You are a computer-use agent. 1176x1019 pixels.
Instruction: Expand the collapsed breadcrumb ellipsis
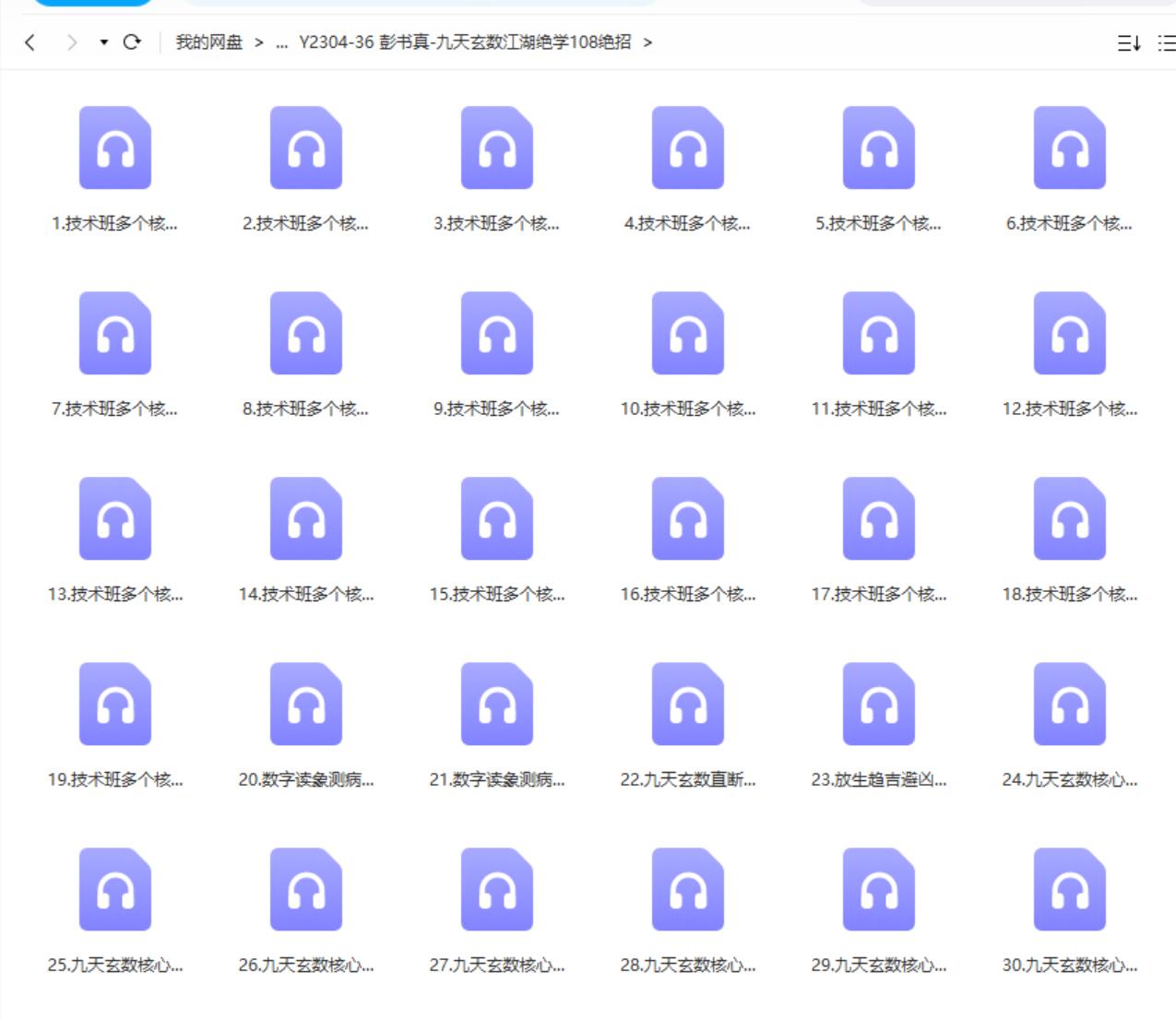click(281, 42)
